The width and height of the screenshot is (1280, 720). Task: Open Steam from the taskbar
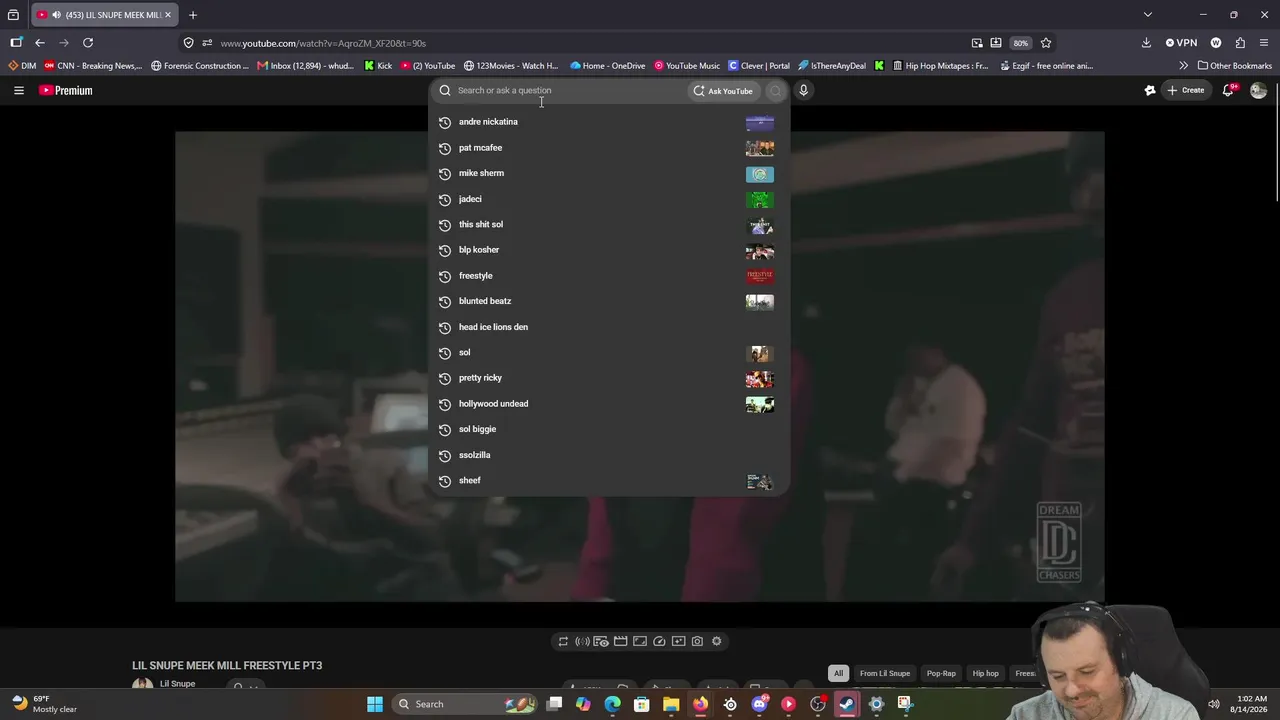846,704
